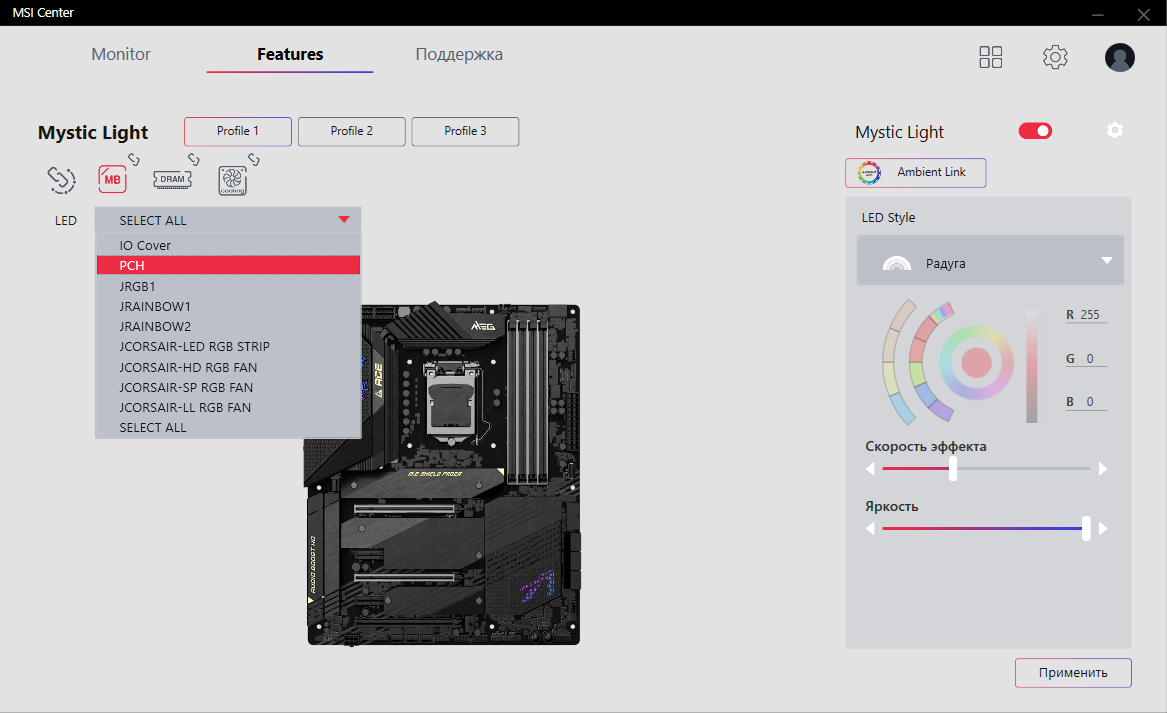Click the motherboard preview image
The width and height of the screenshot is (1167, 713).
[444, 474]
